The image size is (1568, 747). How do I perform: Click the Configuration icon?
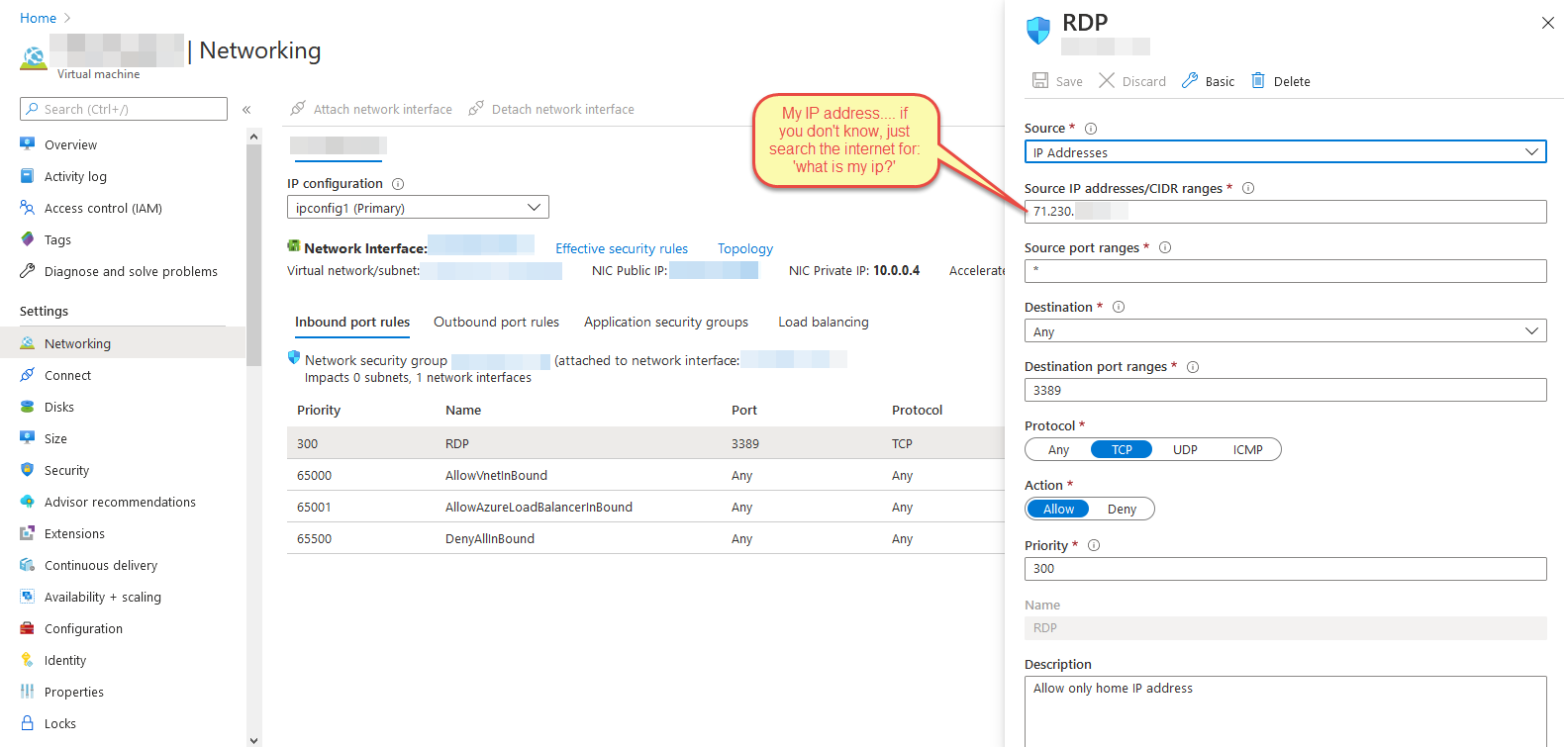point(28,628)
